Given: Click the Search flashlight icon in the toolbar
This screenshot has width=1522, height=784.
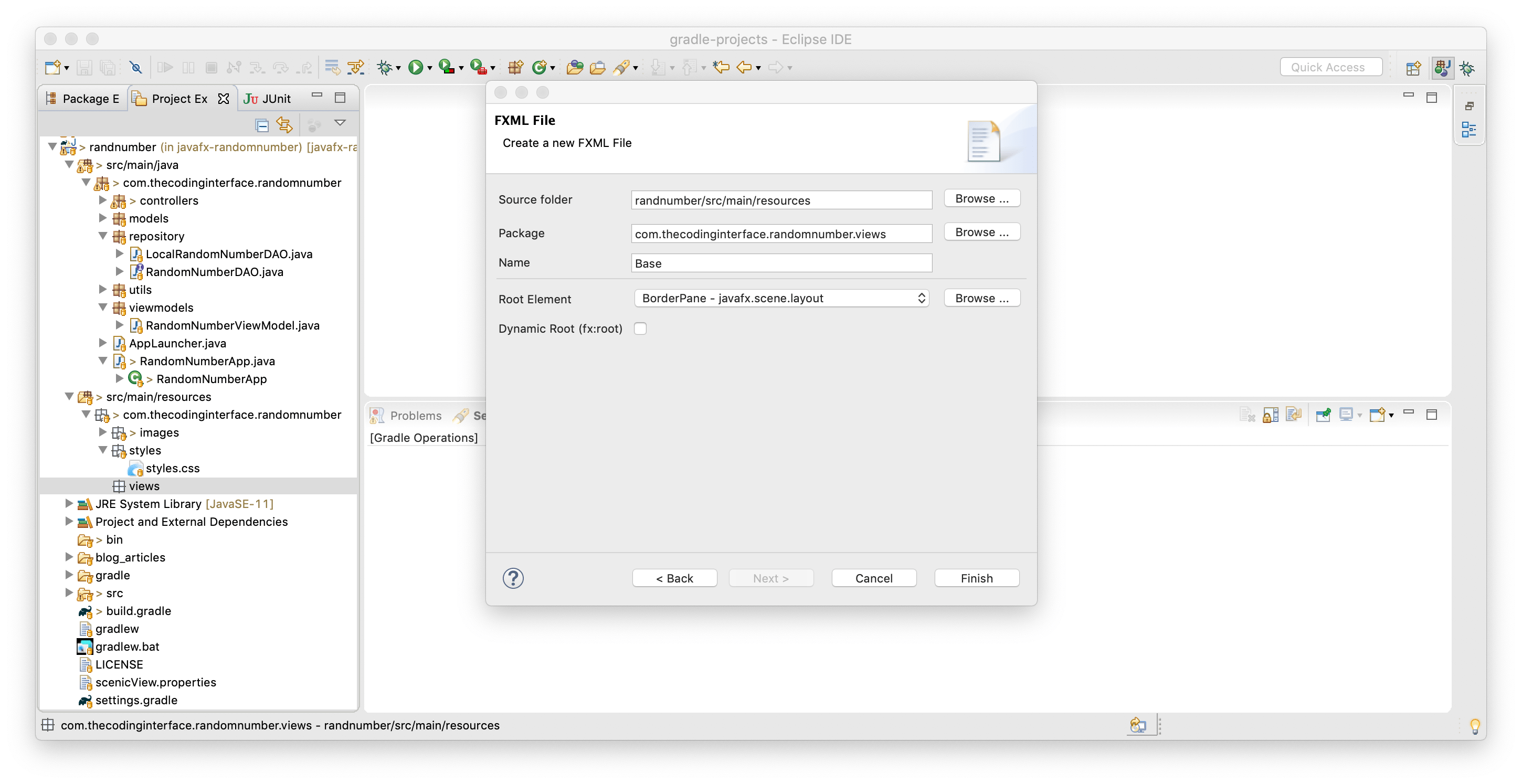Looking at the screenshot, I should pyautogui.click(x=621, y=67).
